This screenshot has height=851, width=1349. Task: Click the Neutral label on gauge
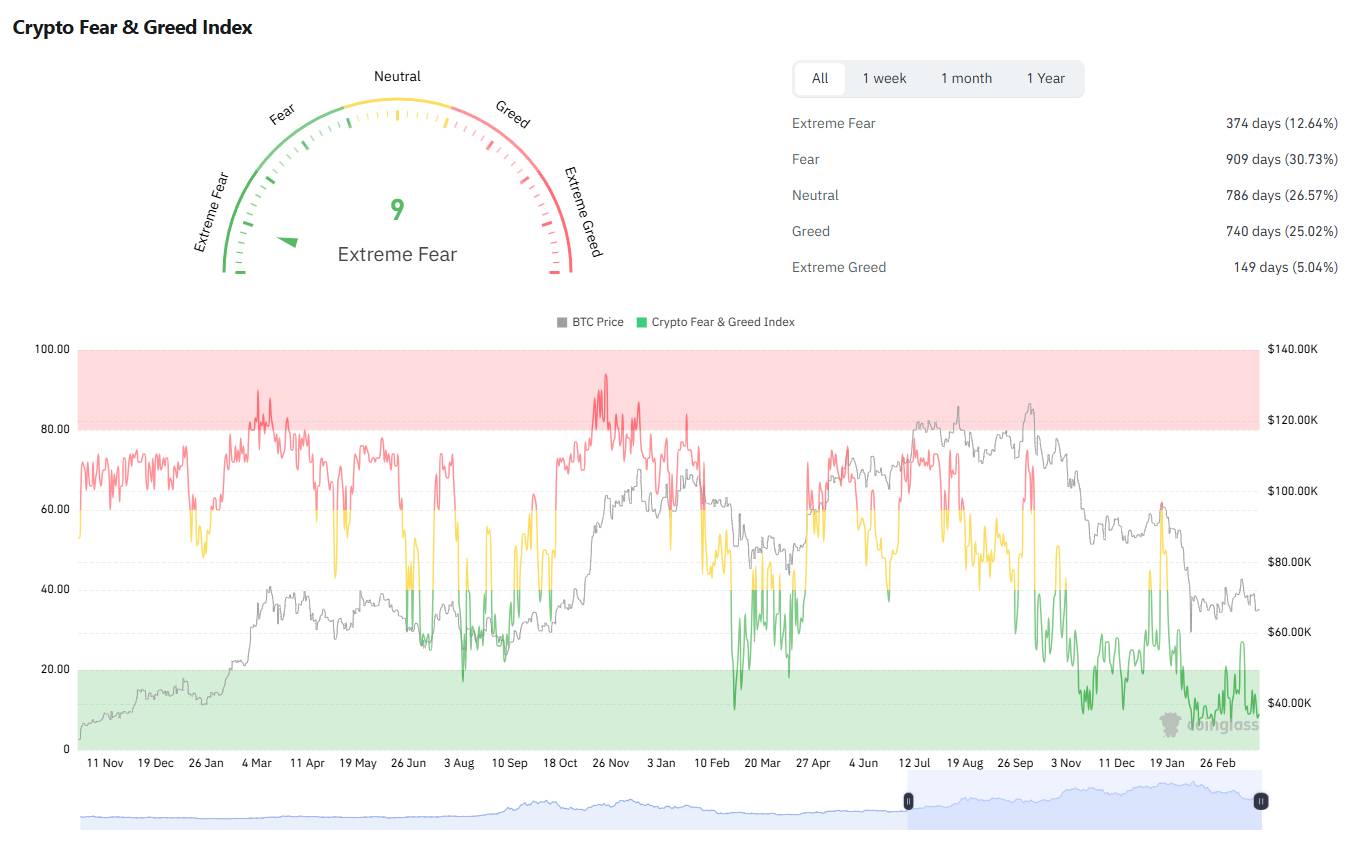pyautogui.click(x=397, y=77)
